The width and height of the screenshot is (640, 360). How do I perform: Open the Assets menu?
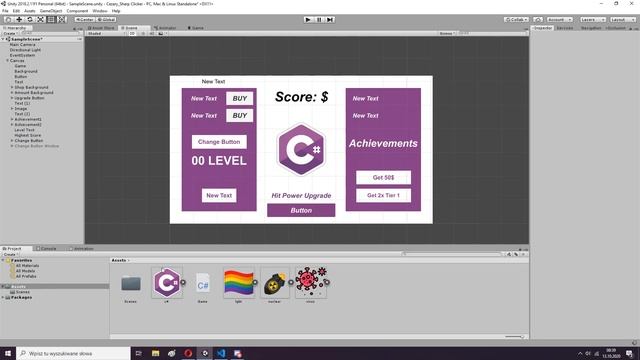tap(30, 11)
